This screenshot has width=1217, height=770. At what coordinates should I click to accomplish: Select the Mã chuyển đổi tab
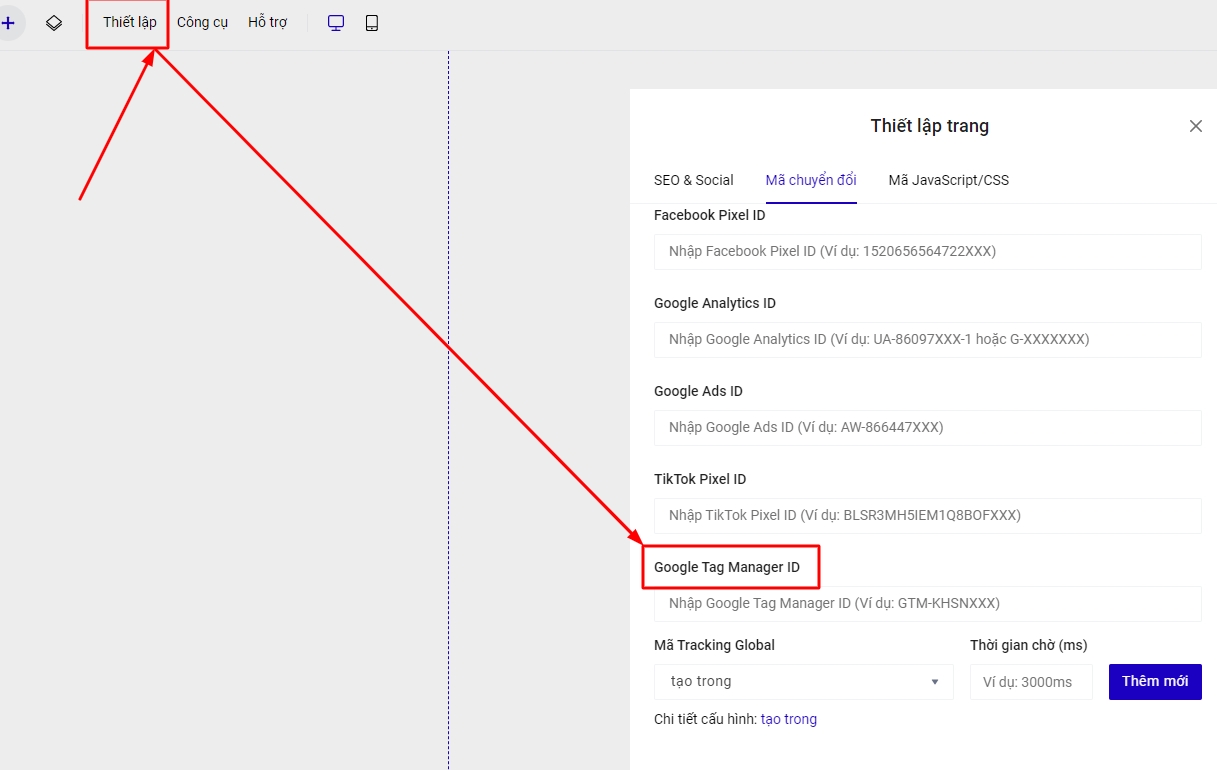[x=810, y=180]
